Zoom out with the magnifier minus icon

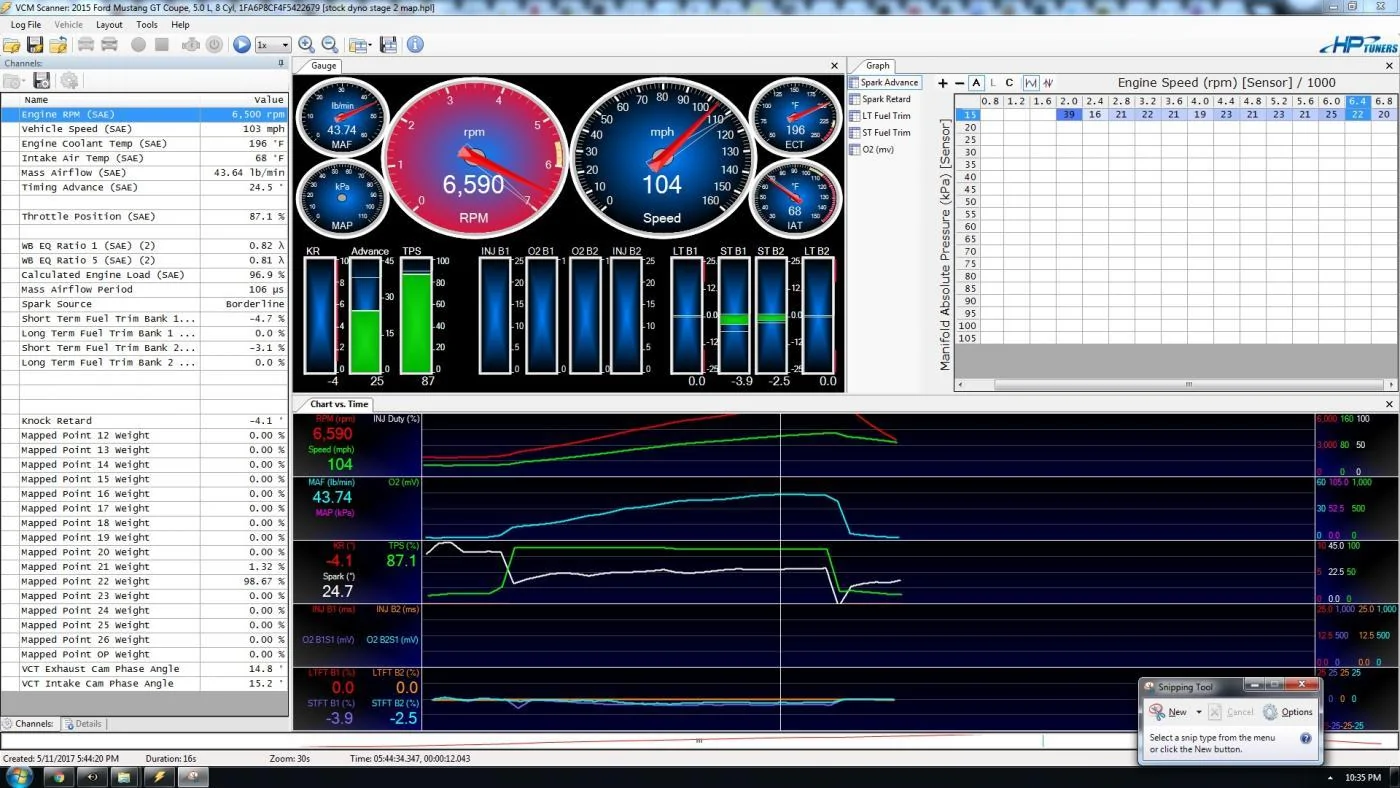point(329,45)
